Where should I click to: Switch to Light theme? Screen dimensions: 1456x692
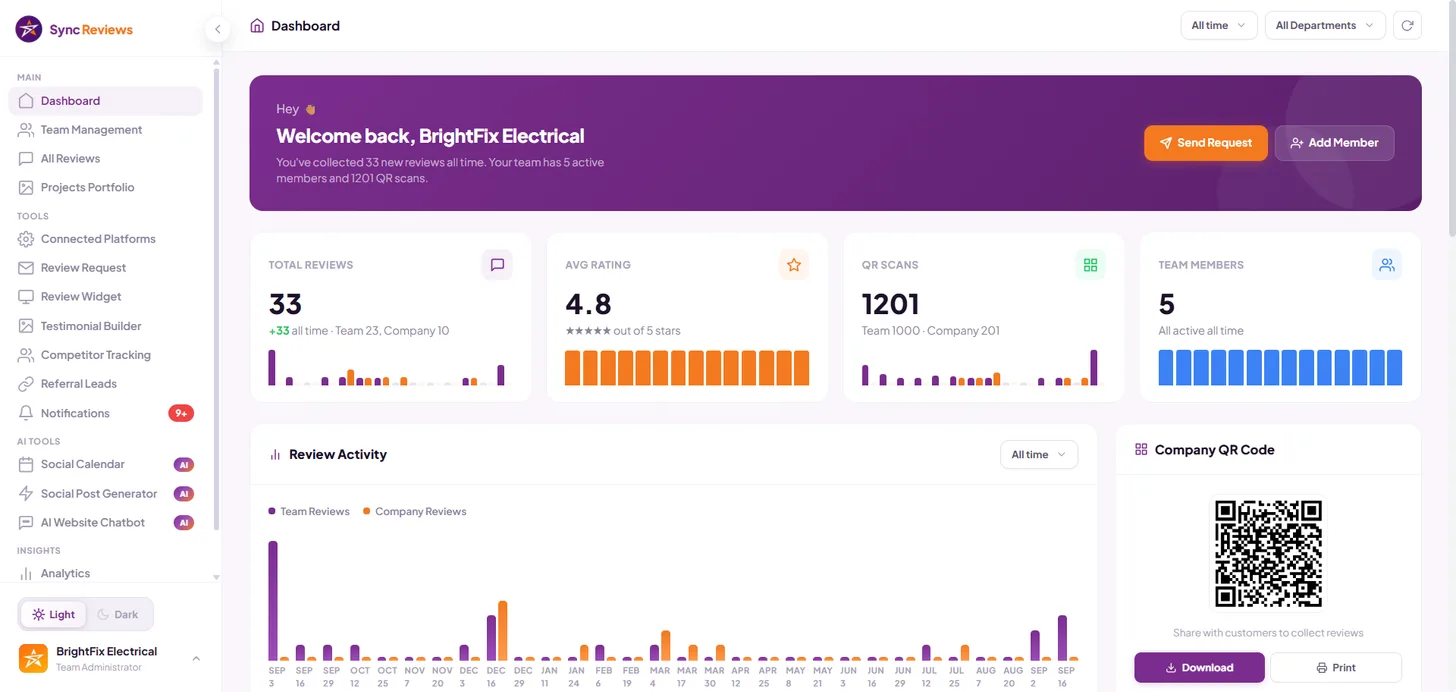click(x=54, y=614)
